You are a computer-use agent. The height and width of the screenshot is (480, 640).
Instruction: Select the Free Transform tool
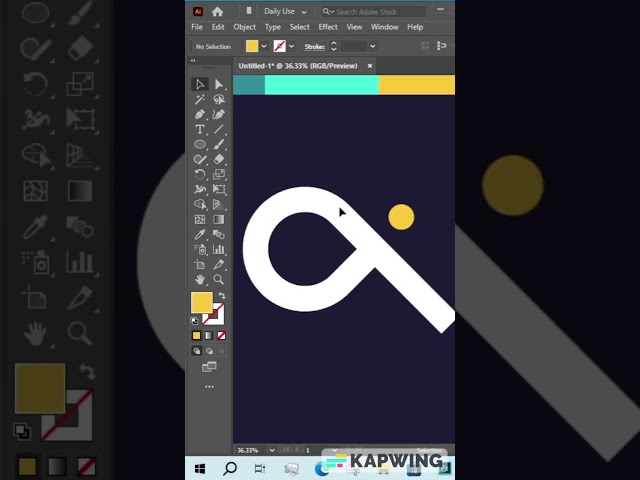point(219,189)
